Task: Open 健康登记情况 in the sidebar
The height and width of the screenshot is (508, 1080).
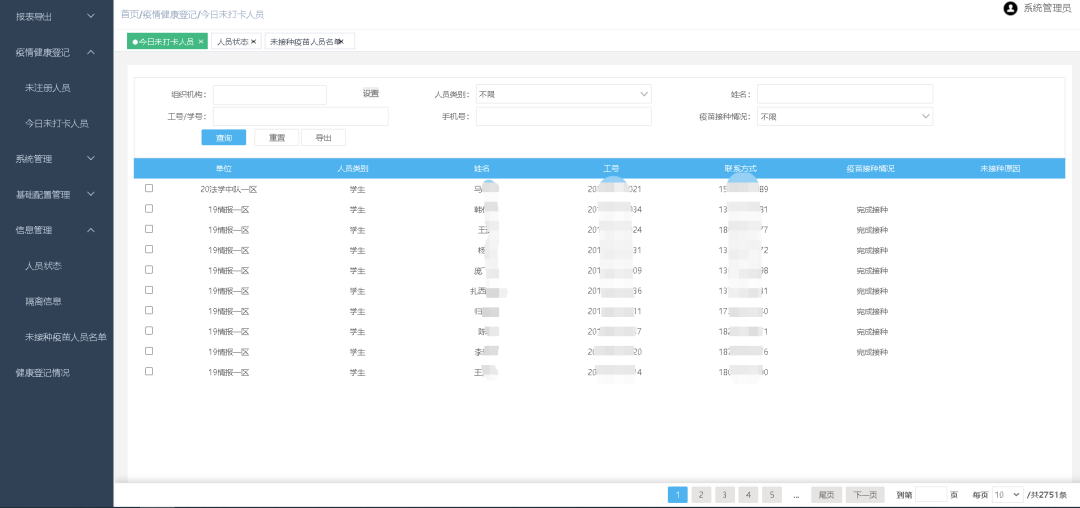Action: click(43, 373)
